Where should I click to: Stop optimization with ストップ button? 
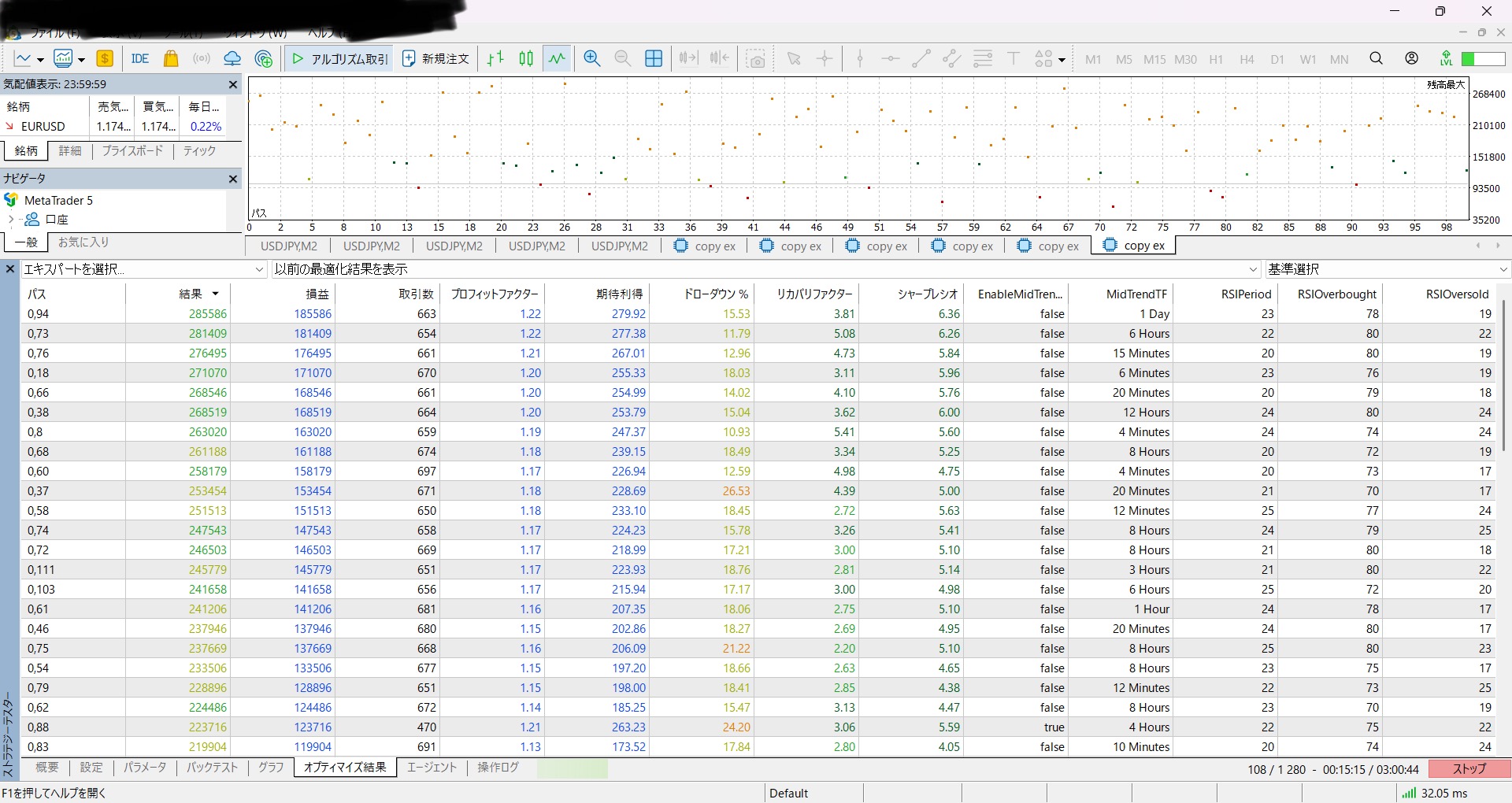point(1469,769)
